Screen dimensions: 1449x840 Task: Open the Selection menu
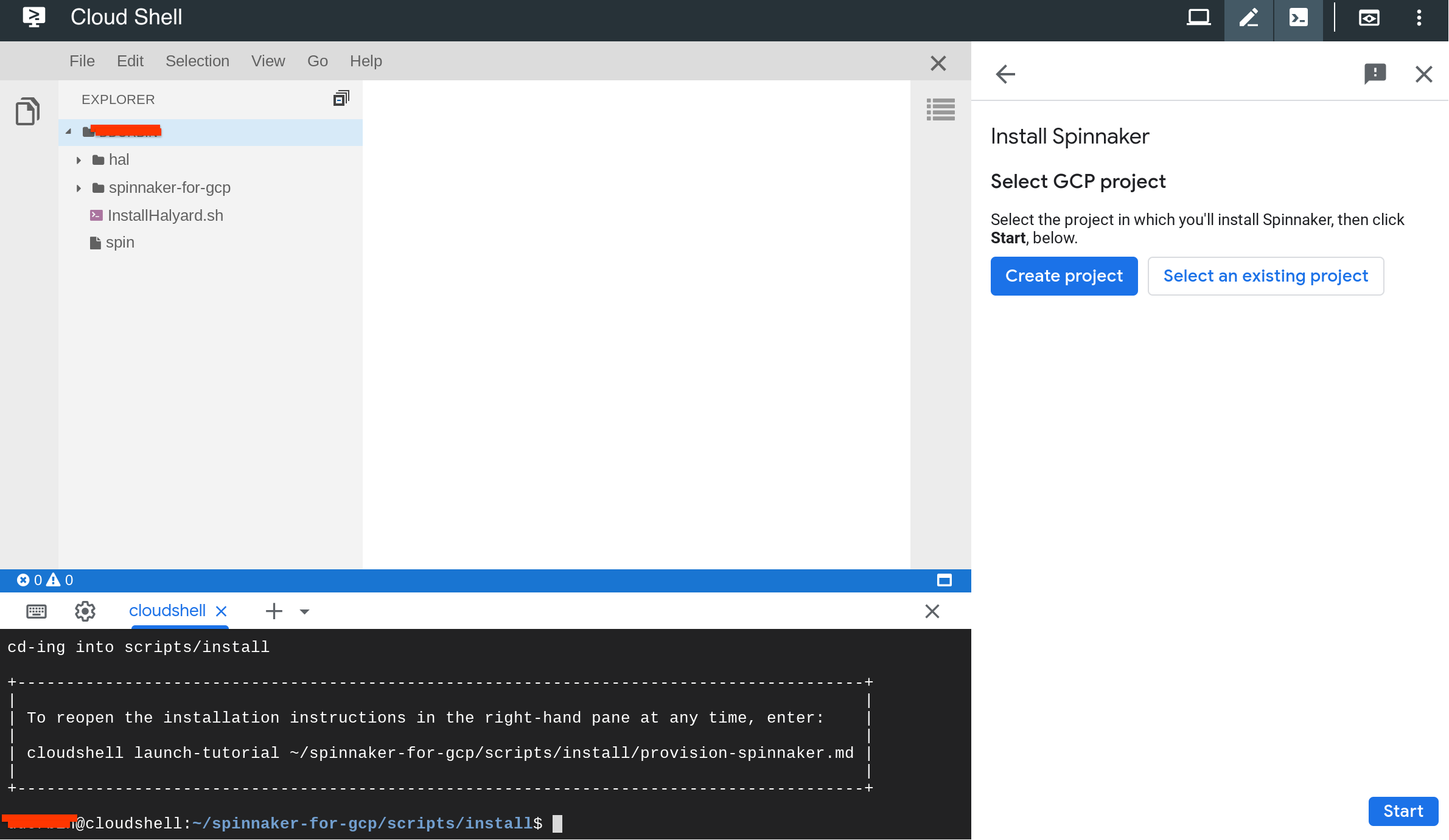(197, 61)
